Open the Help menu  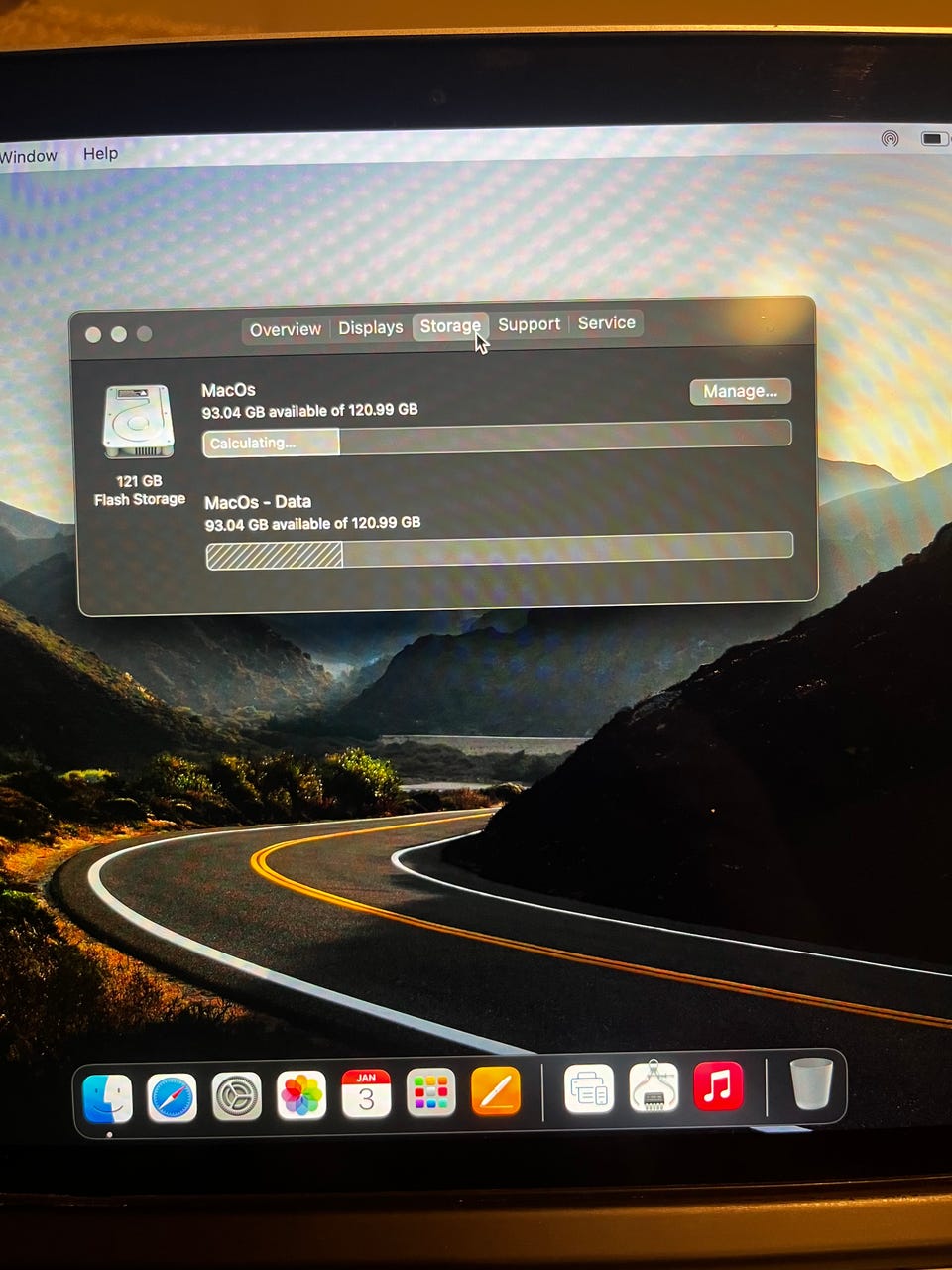[100, 153]
